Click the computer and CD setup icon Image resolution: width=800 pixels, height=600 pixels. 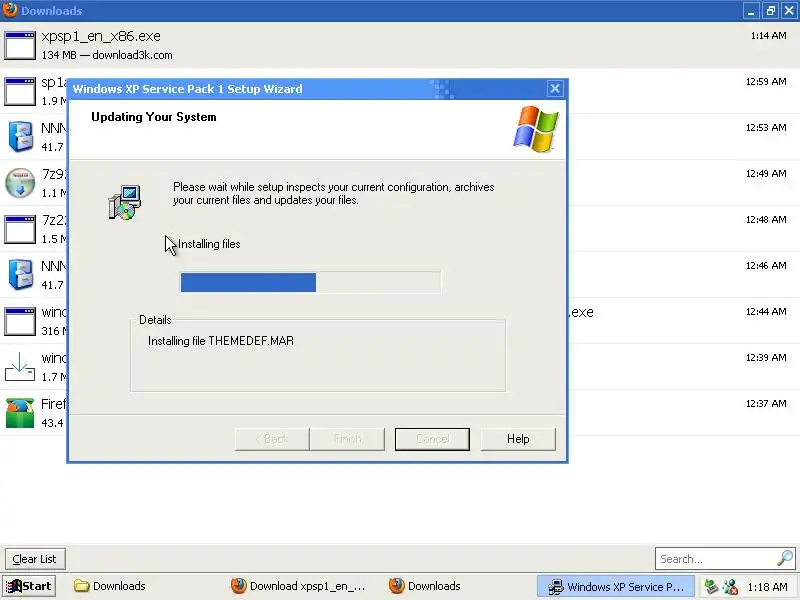point(124,203)
